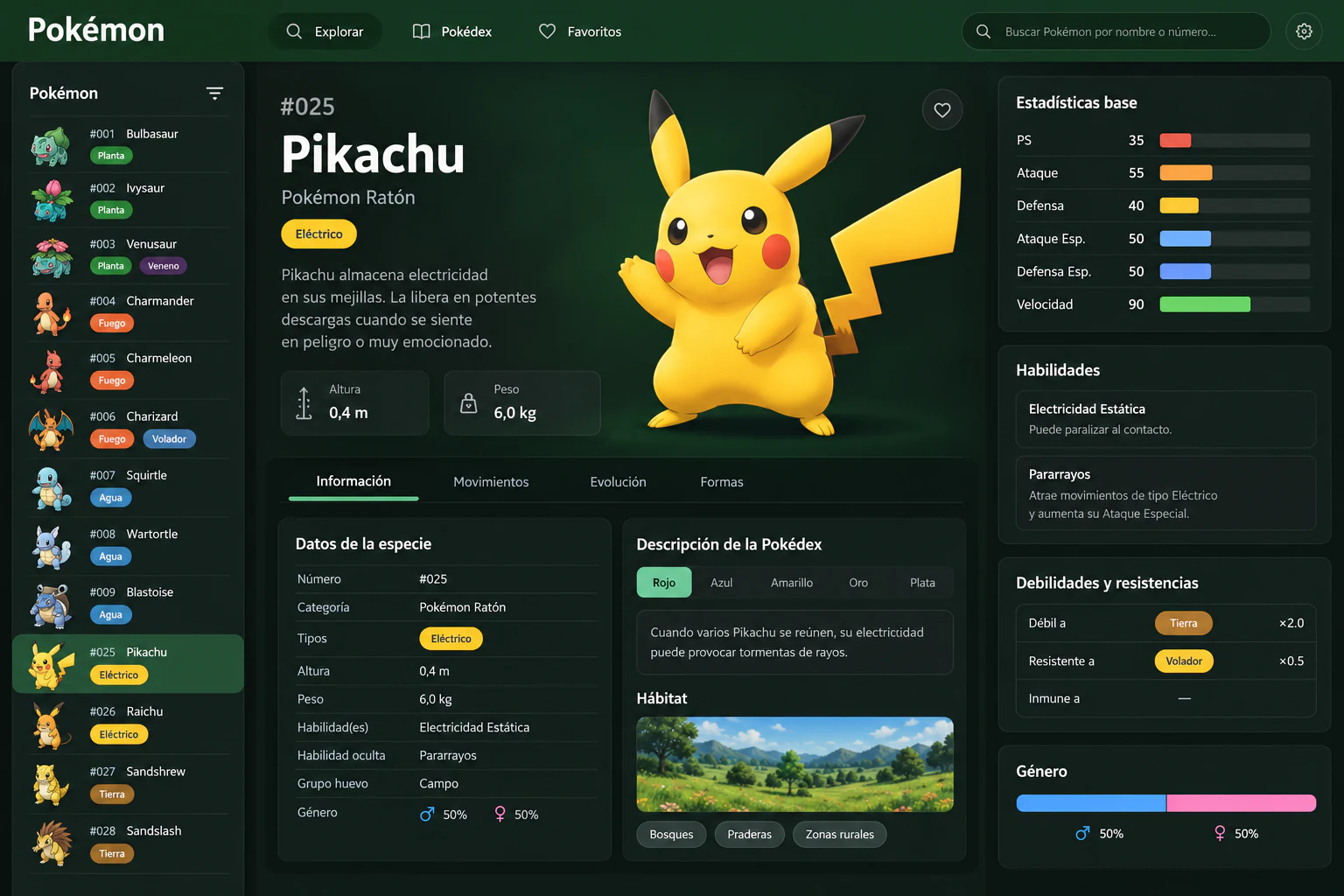The width and height of the screenshot is (1344, 896).
Task: Click the Venusaur sprite icon
Action: pos(51,257)
